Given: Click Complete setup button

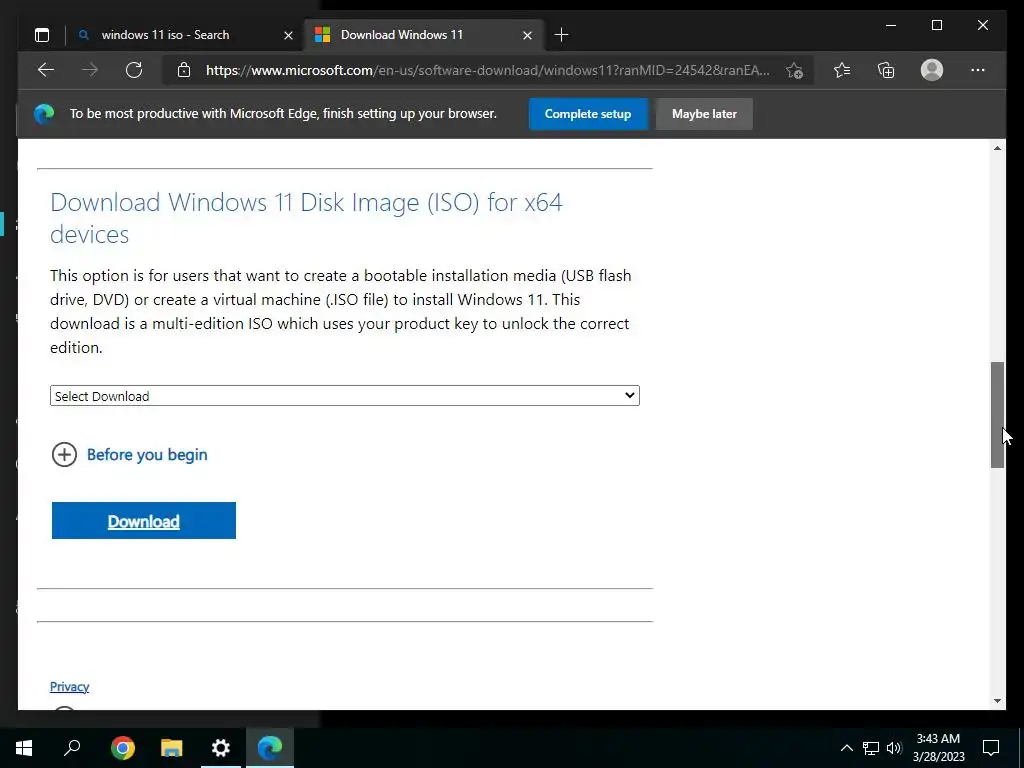Looking at the screenshot, I should coord(588,114).
